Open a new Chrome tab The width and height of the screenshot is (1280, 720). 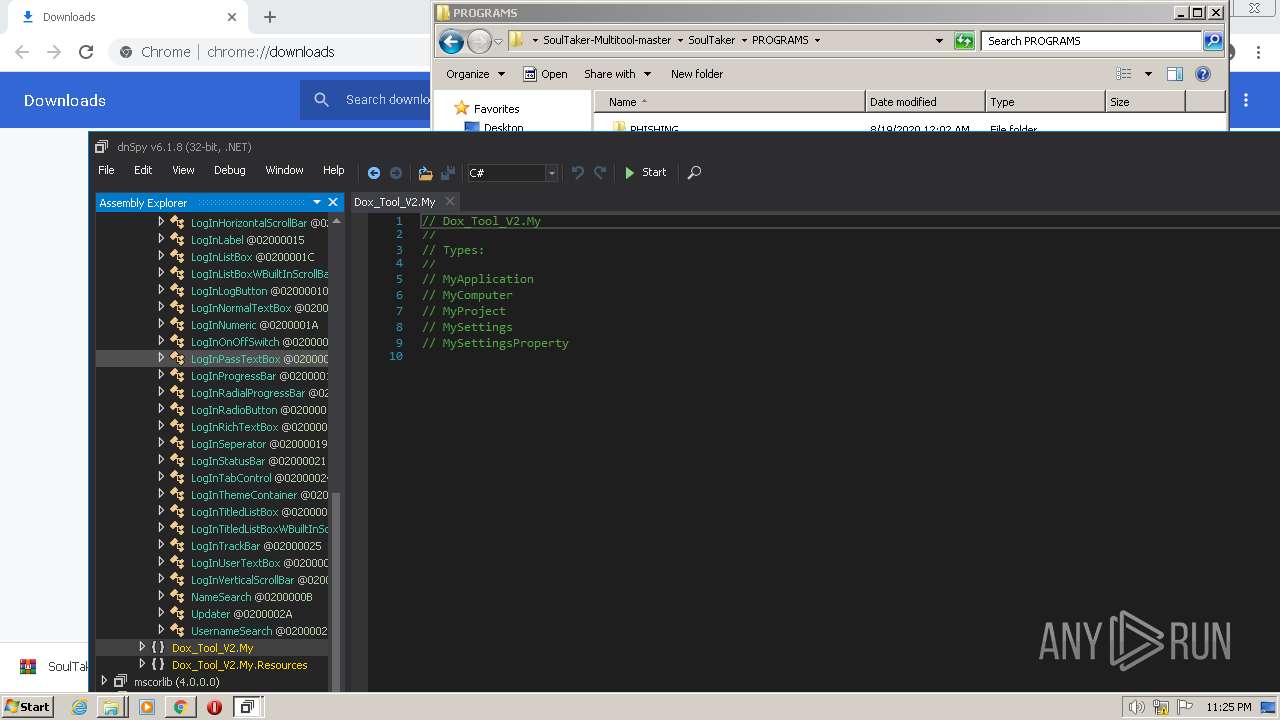tap(270, 17)
